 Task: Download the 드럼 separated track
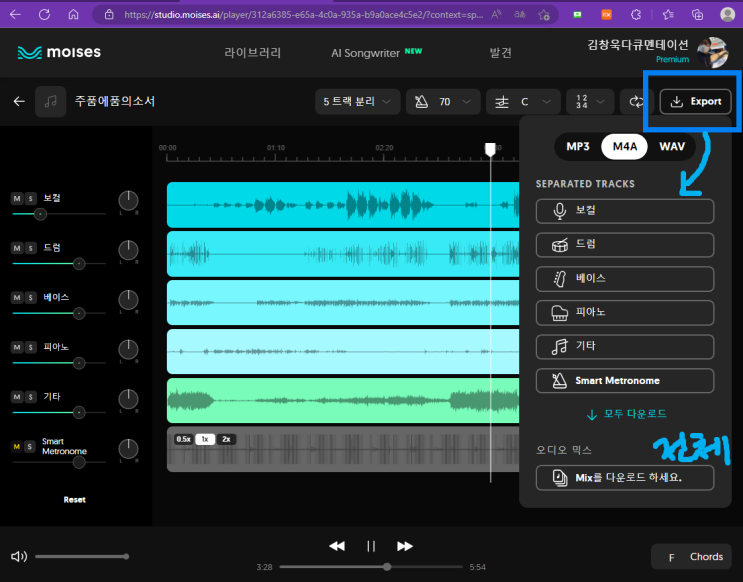point(625,245)
